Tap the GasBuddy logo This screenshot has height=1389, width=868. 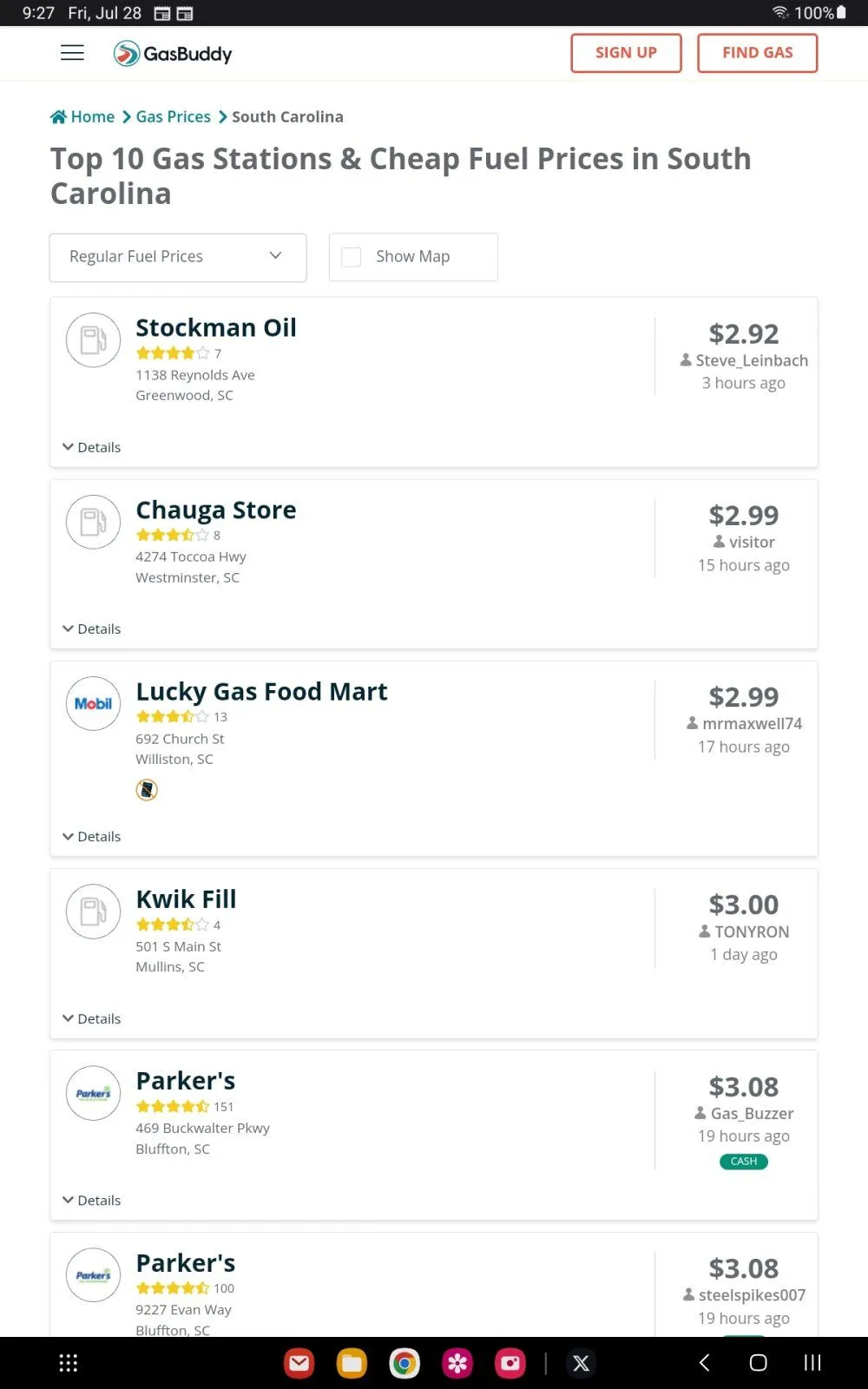tap(173, 54)
